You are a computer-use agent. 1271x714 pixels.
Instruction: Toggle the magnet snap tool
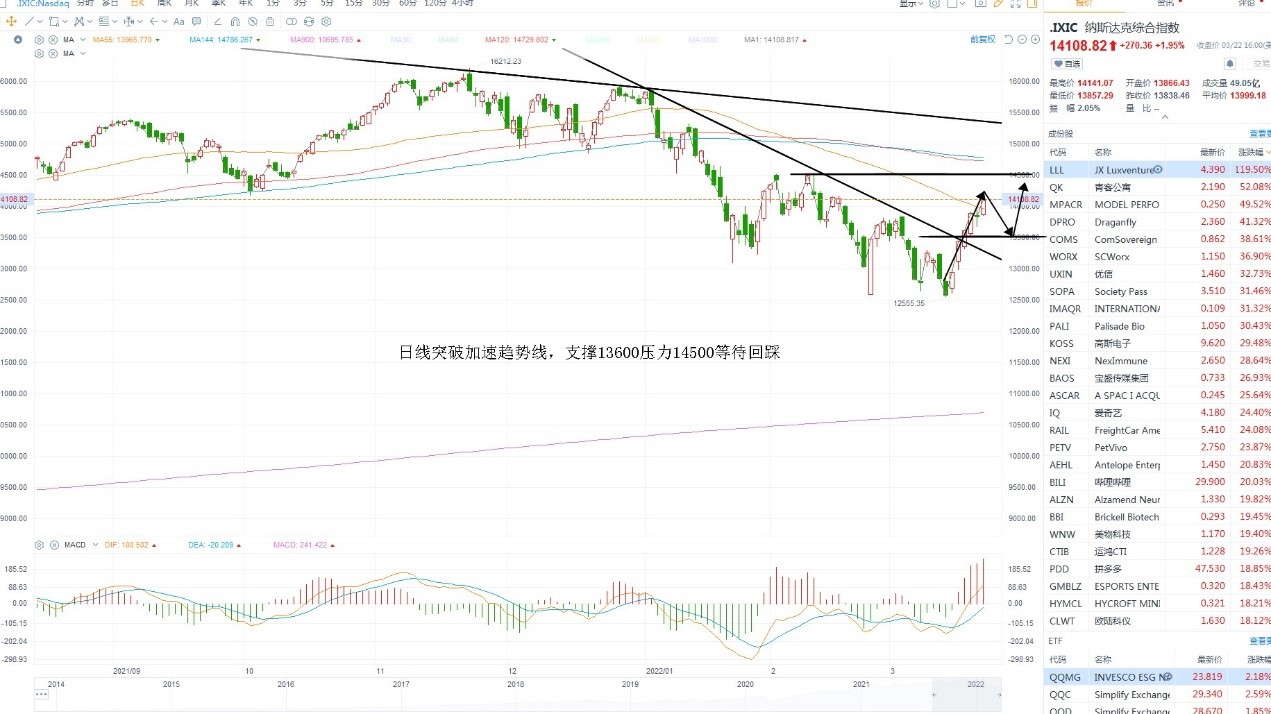[x=235, y=21]
